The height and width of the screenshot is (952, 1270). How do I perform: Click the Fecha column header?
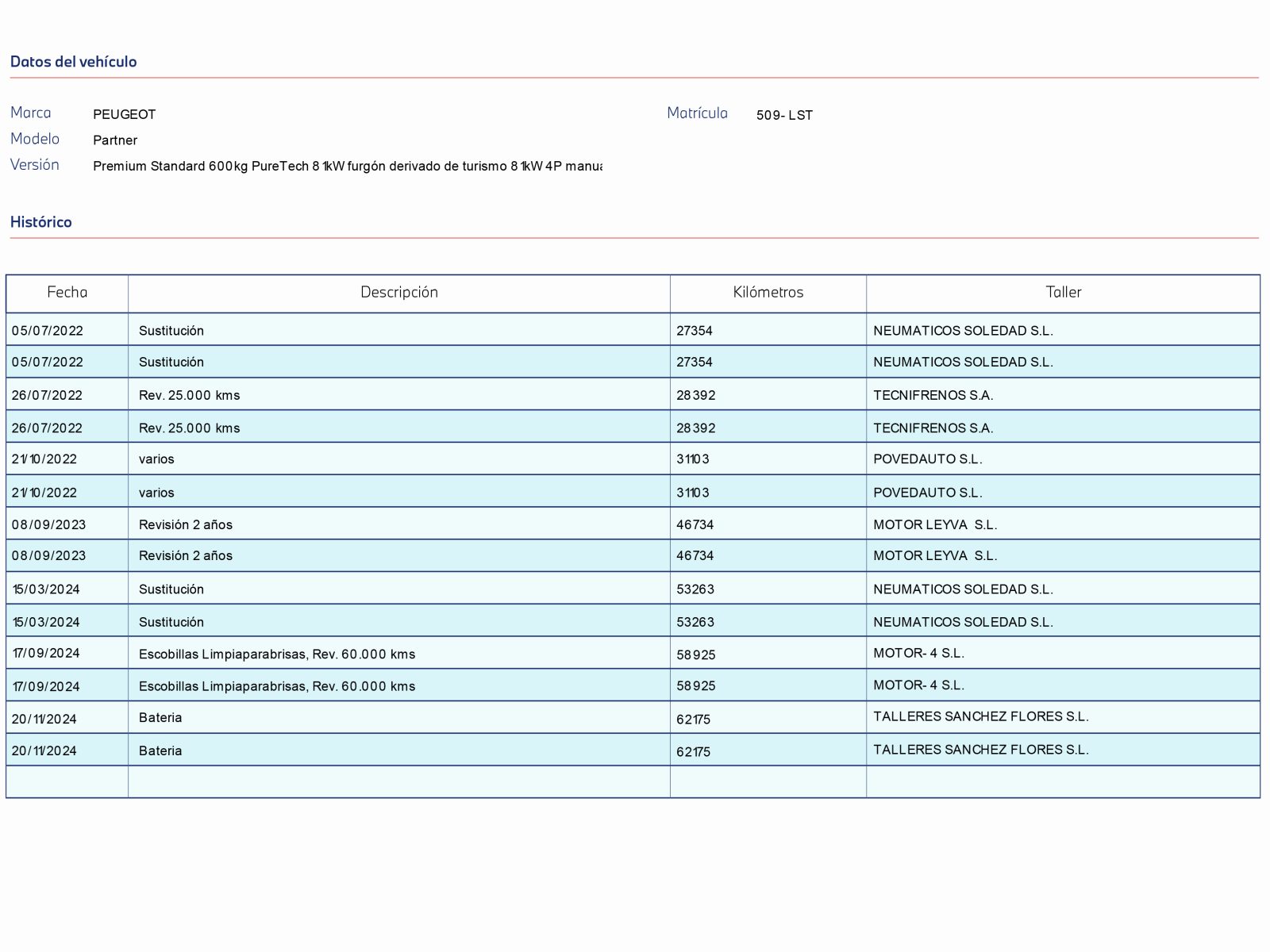67,293
